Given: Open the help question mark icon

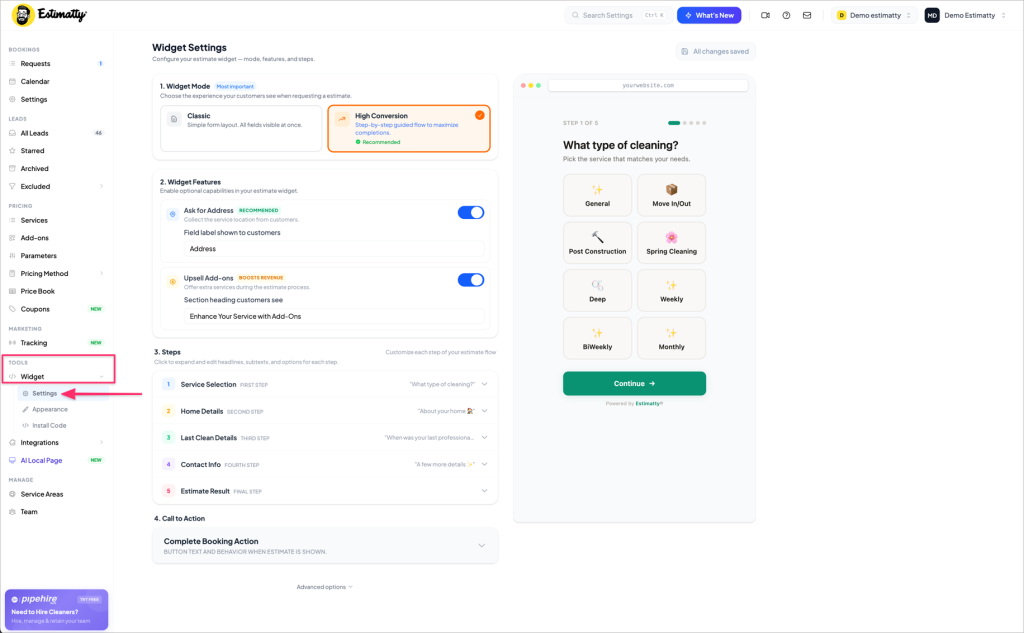Looking at the screenshot, I should tap(786, 15).
